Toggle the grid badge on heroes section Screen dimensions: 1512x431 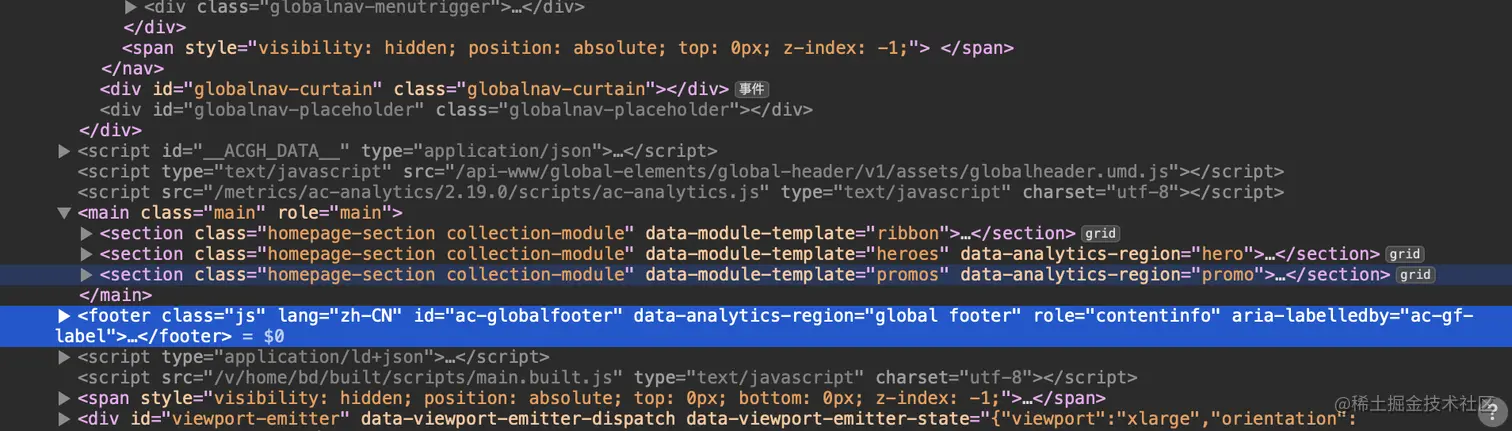[x=1404, y=254]
